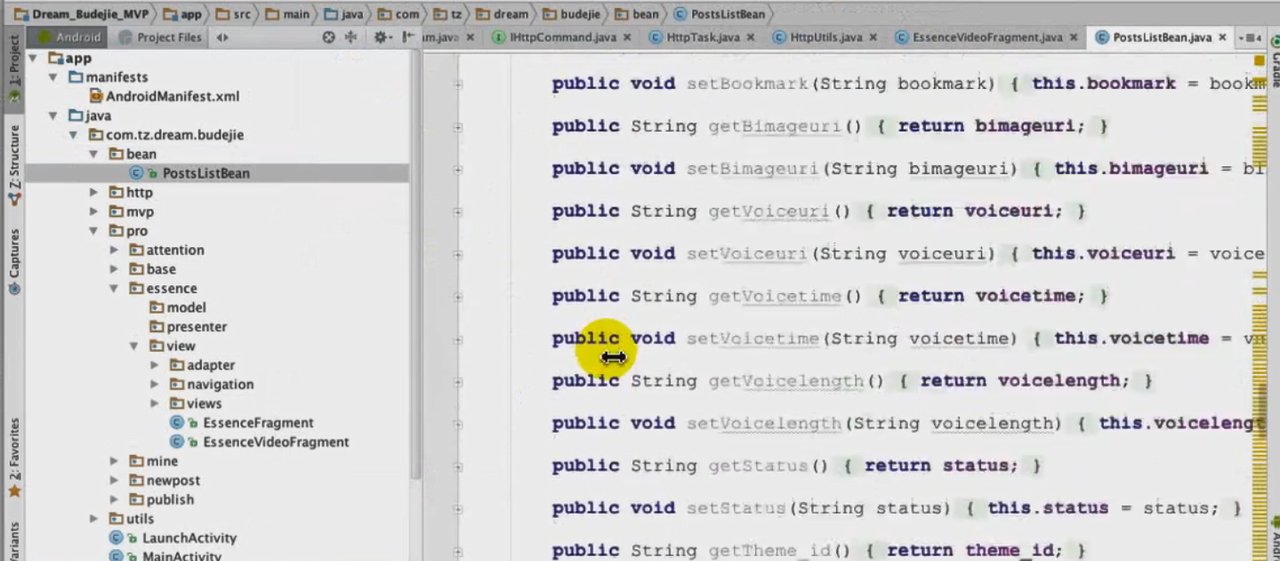
Task: Select the publish package
Action: [161, 500]
